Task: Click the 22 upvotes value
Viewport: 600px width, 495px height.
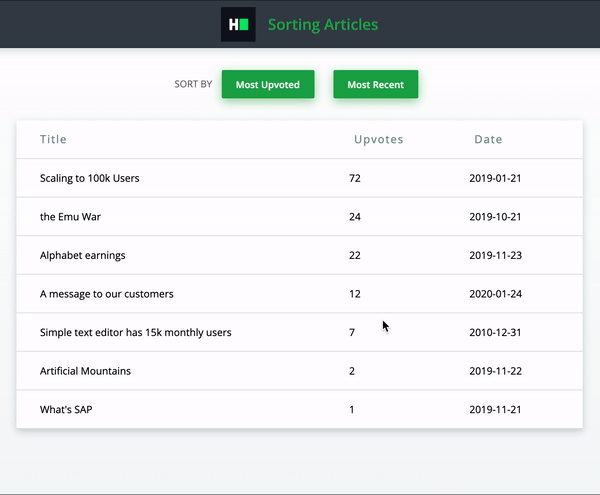Action: click(355, 256)
